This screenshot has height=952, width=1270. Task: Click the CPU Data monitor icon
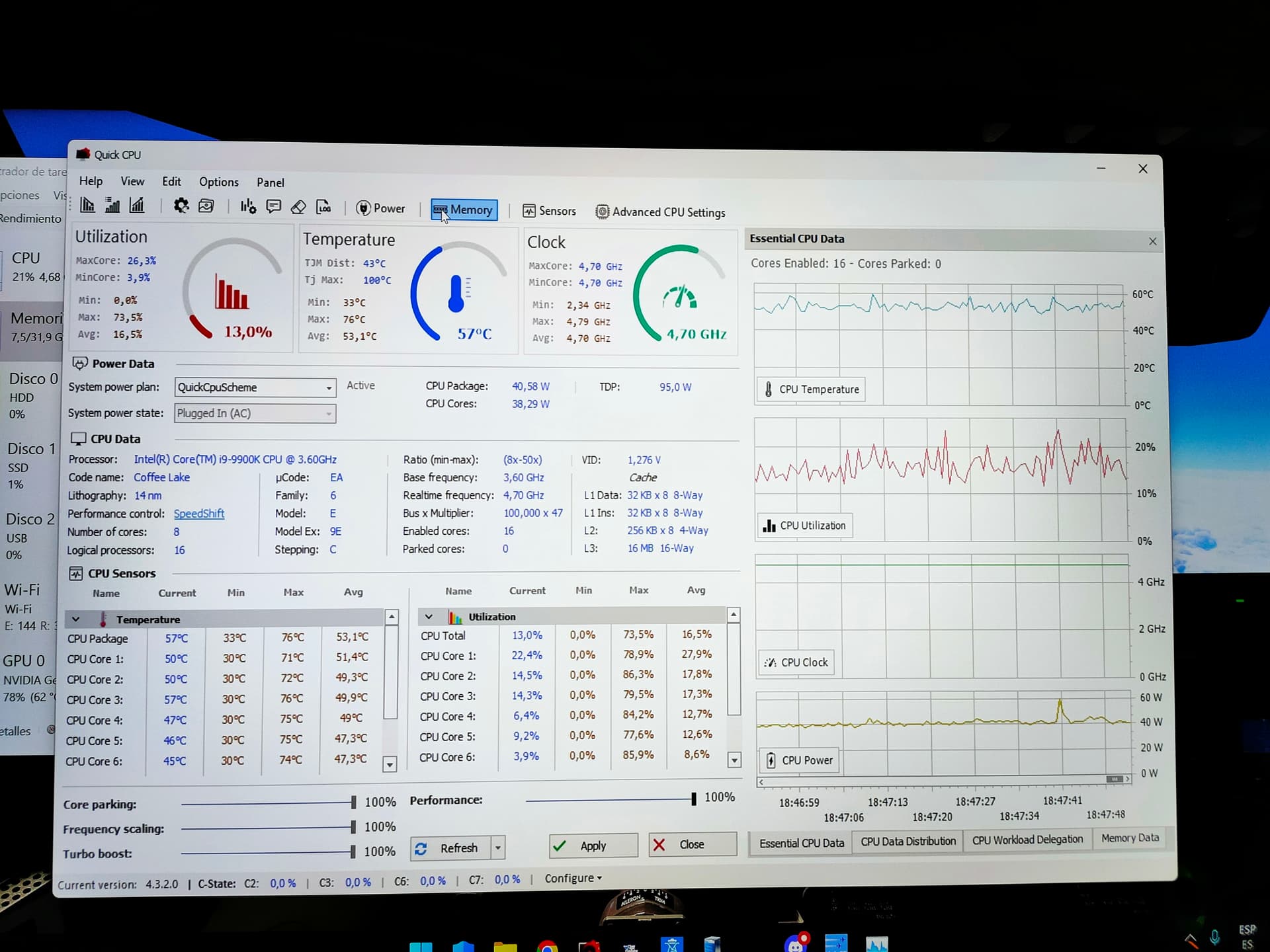79,439
